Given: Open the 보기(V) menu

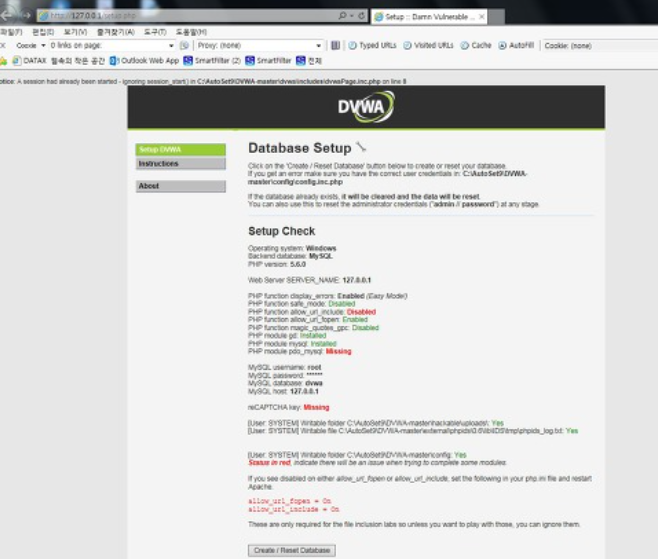Looking at the screenshot, I should pyautogui.click(x=76, y=32).
